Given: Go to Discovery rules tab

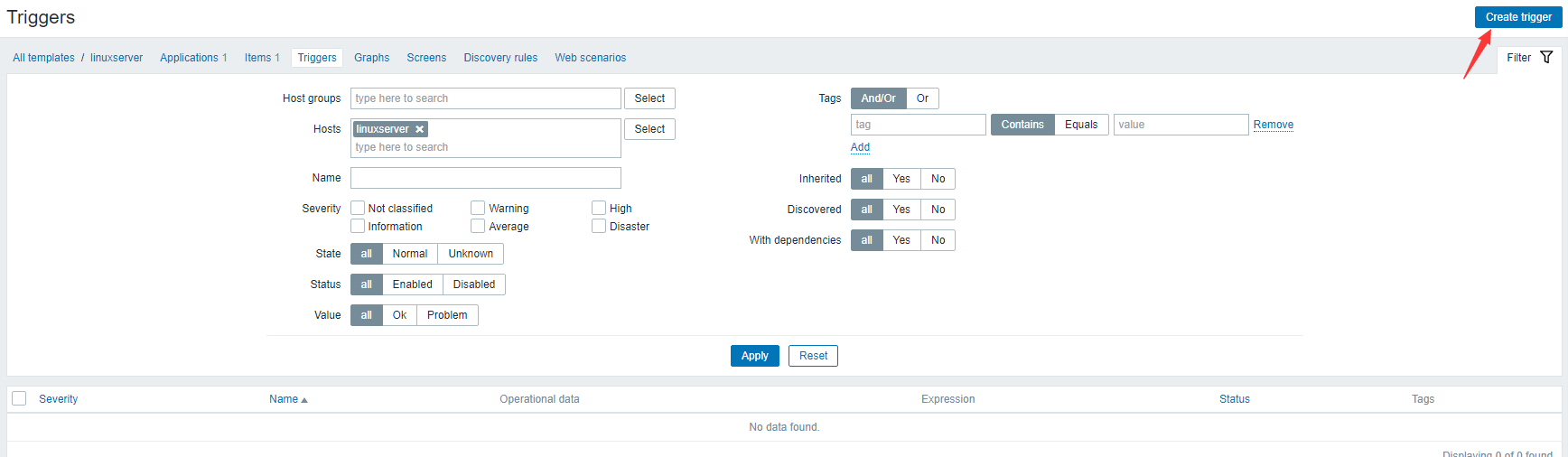Looking at the screenshot, I should (500, 58).
